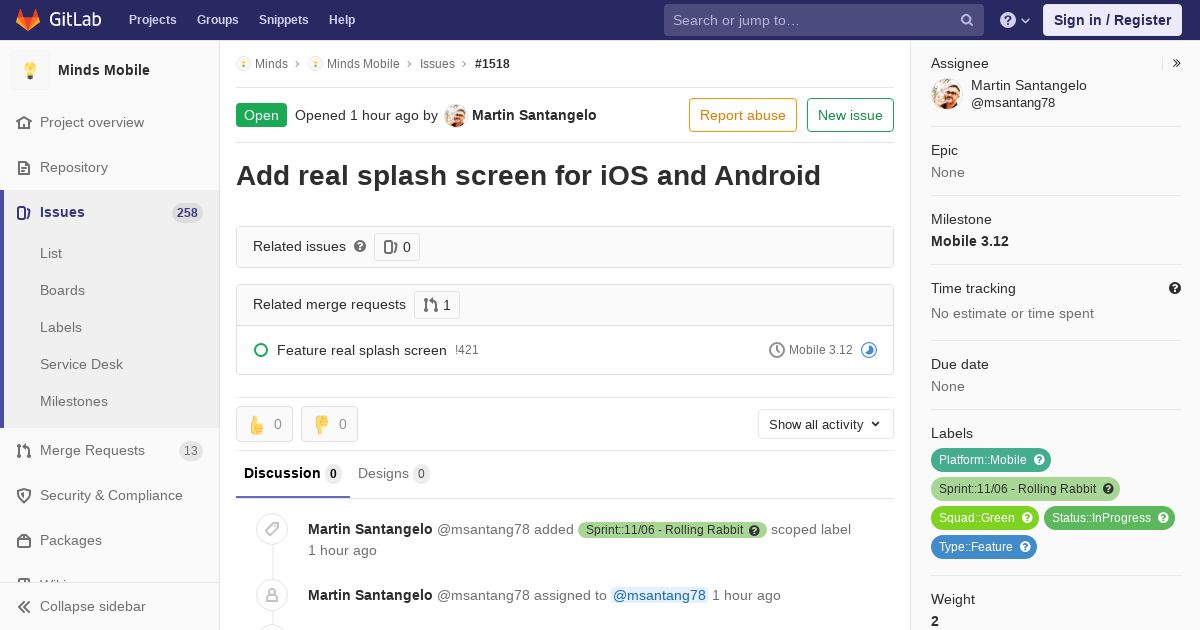Click the Issues breadcrumb link
Screen dimensions: 1200x630
[437, 64]
